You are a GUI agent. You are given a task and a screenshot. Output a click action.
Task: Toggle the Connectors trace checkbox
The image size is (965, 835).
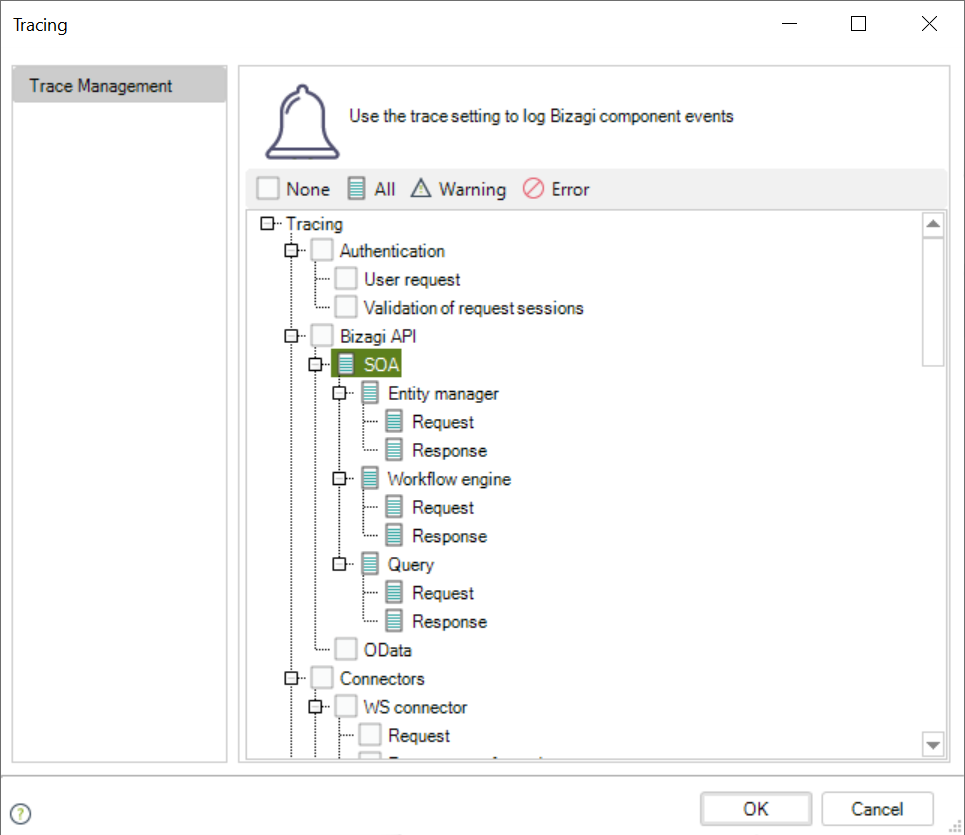322,678
